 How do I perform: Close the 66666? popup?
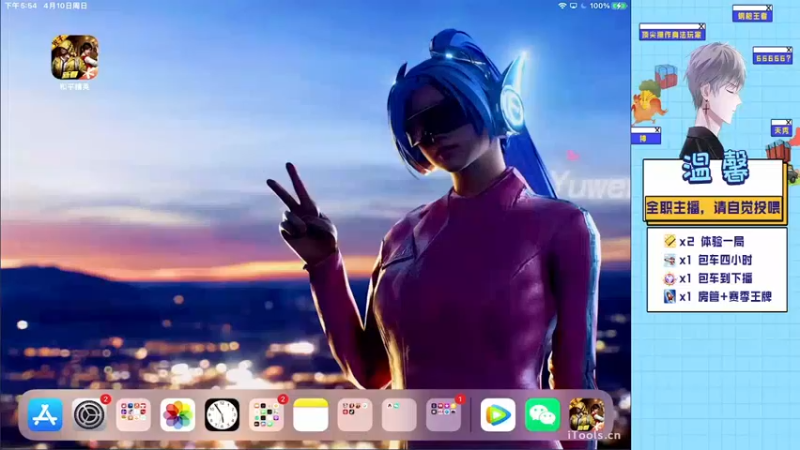click(789, 49)
